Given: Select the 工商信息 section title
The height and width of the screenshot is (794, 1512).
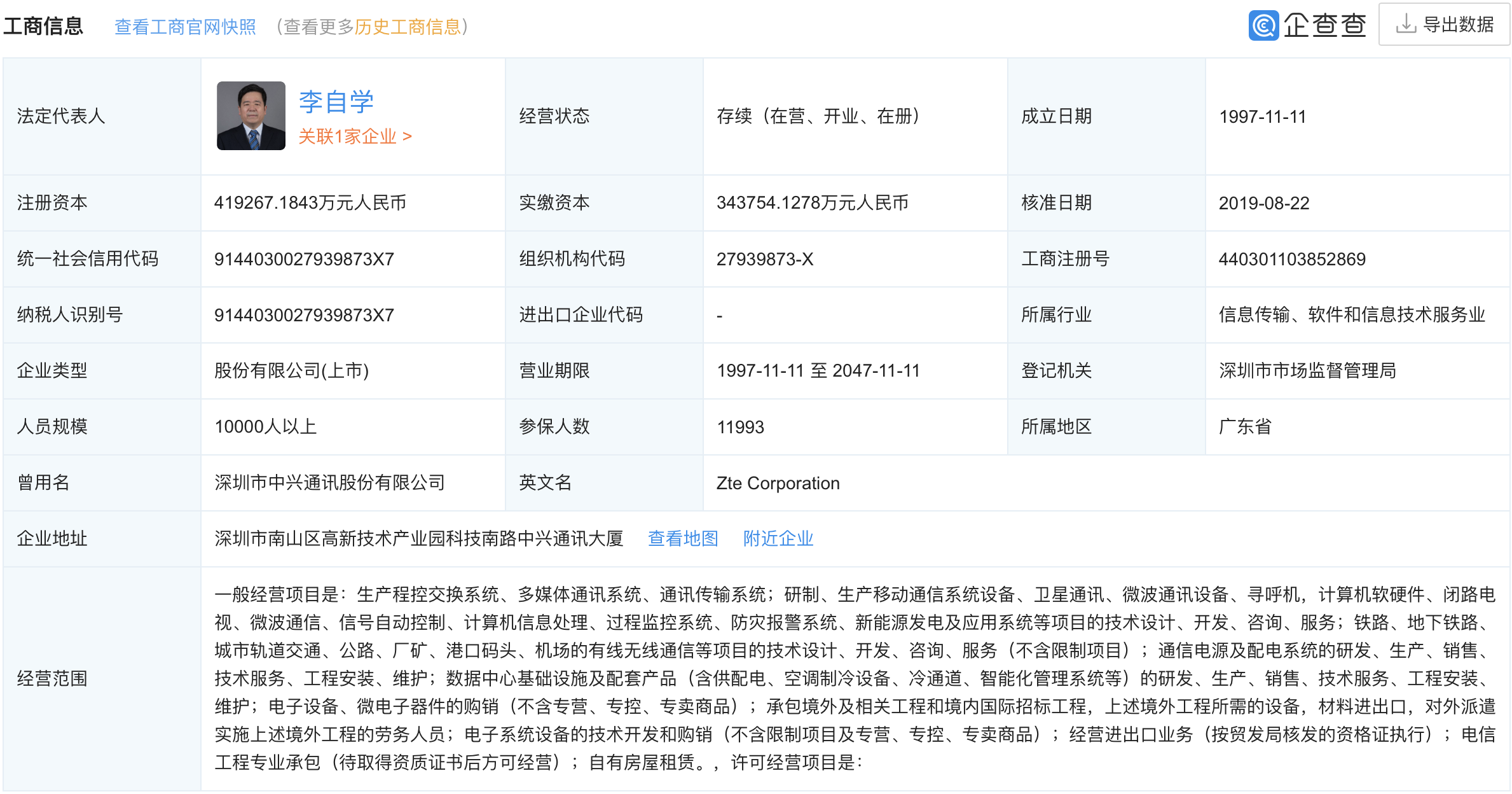Looking at the screenshot, I should coord(43,27).
